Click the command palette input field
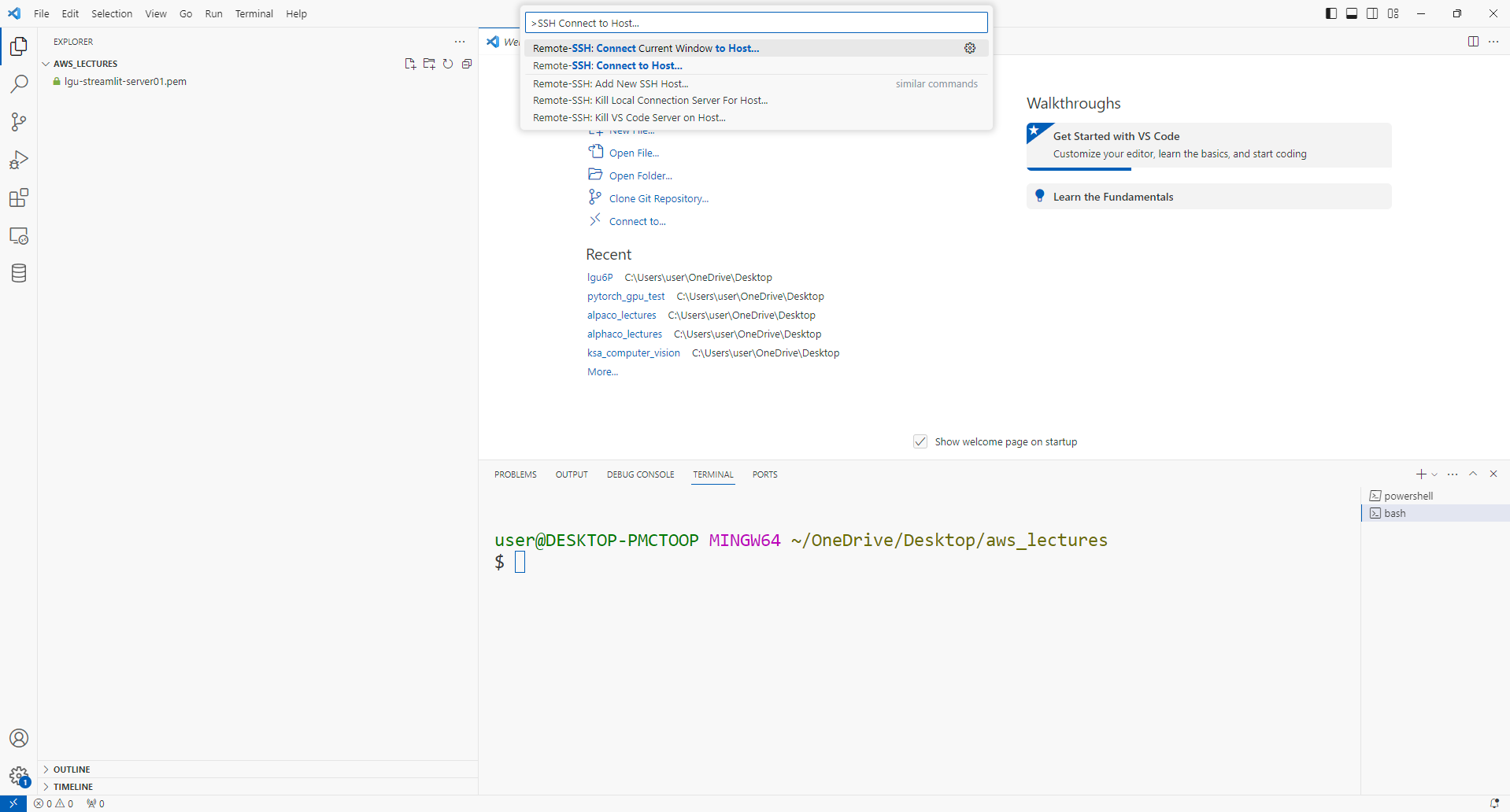Screen dimensions: 1510x812 click(x=756, y=23)
